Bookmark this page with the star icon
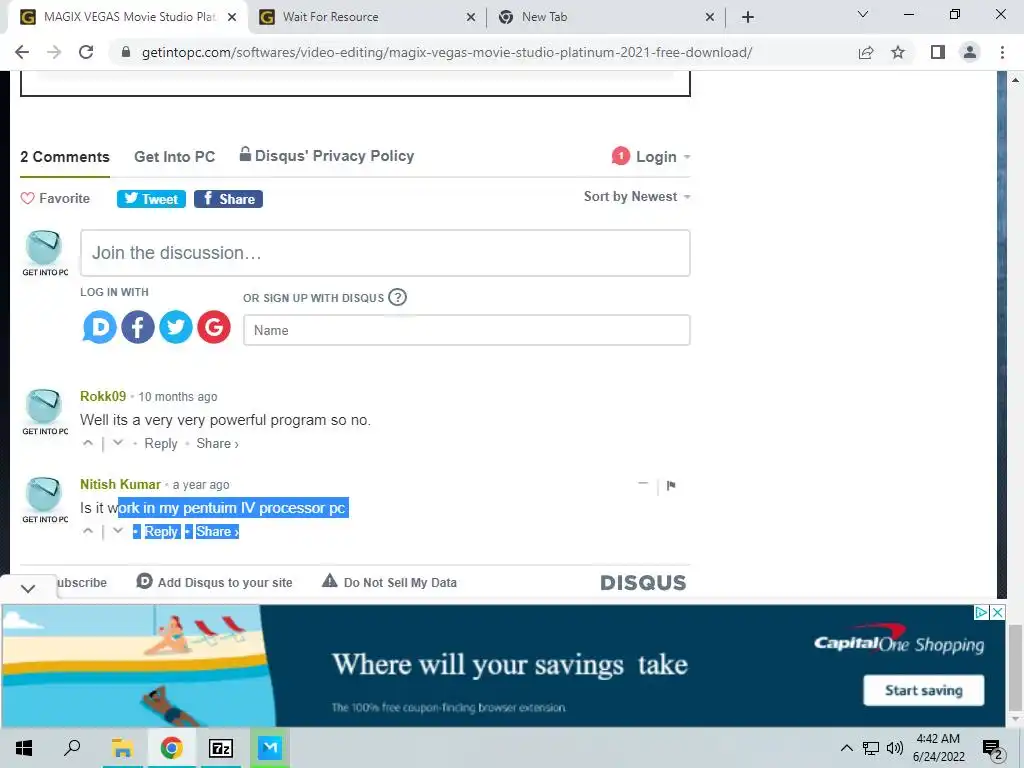Viewport: 1024px width, 768px height. [x=898, y=52]
